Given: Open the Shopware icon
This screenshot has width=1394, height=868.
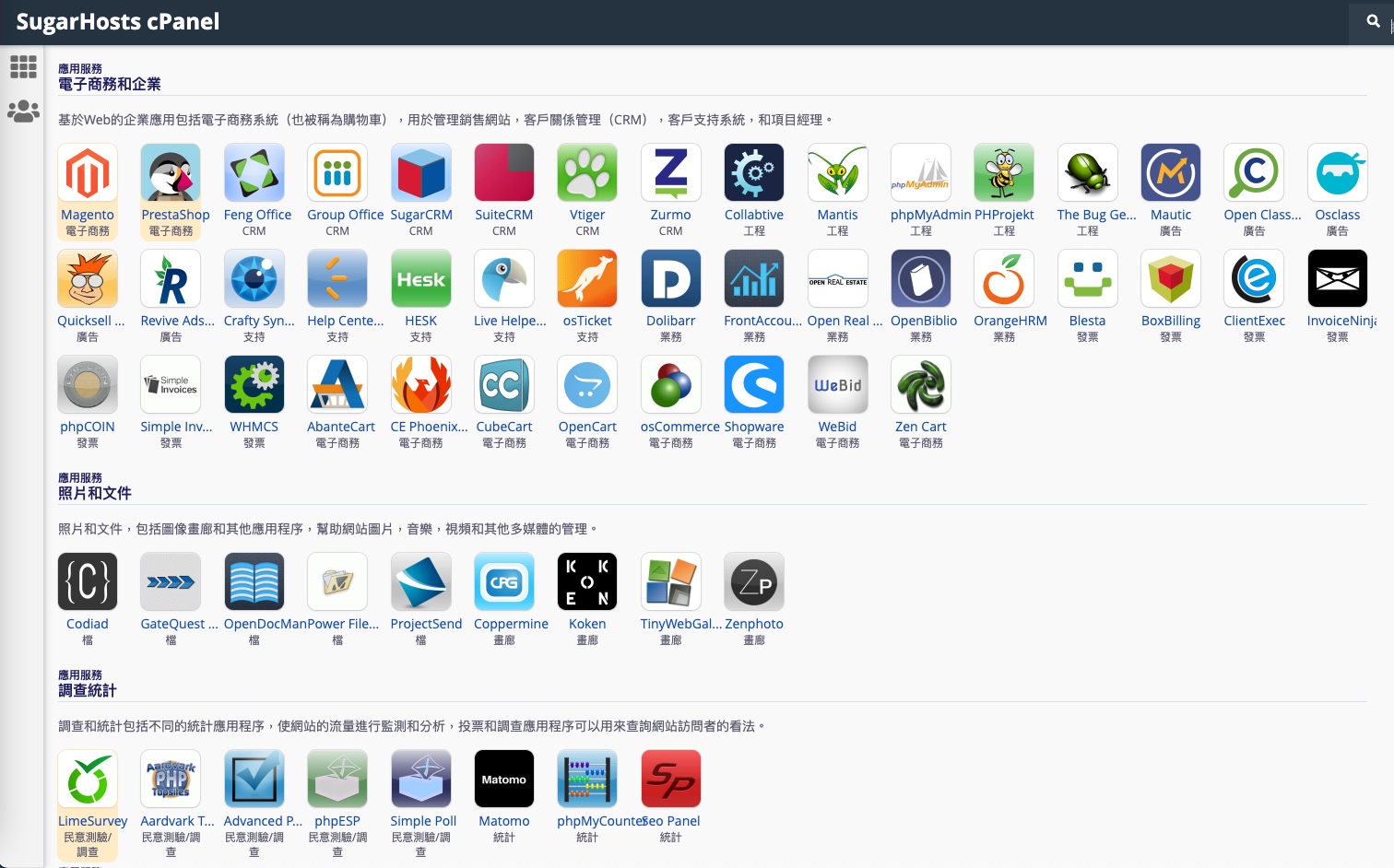Looking at the screenshot, I should tap(754, 384).
